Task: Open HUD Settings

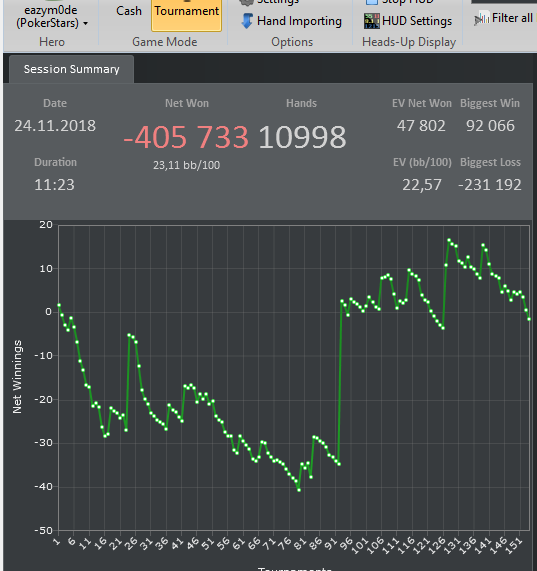Action: 408,21
